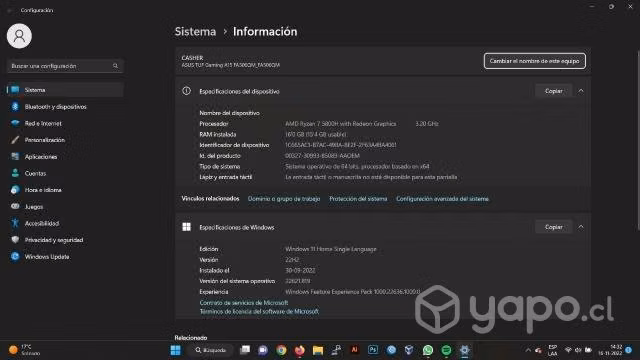
Task: Open the notification badge icon
Action: 629,350
